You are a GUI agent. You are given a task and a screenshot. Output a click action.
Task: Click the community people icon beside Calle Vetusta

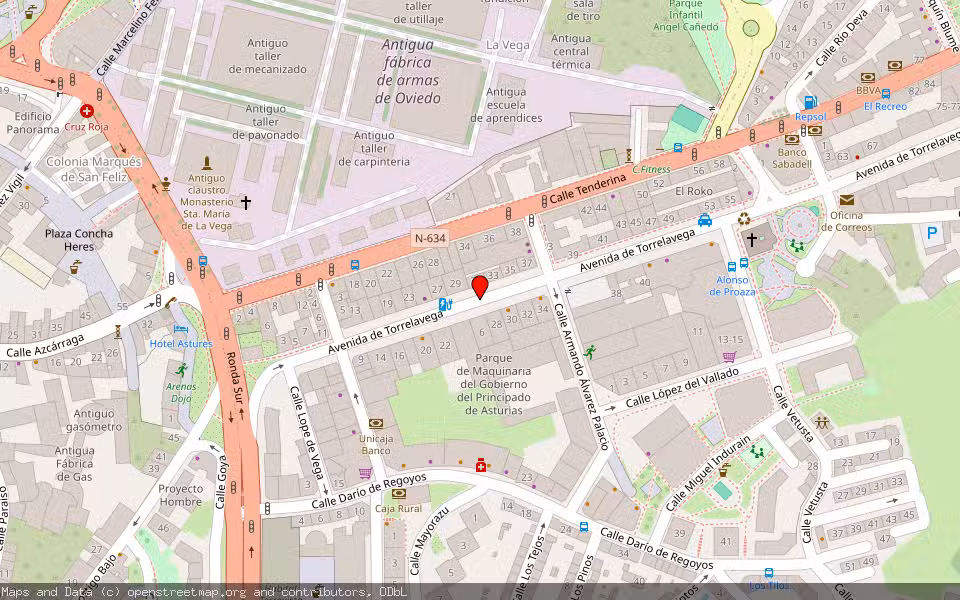pyautogui.click(x=822, y=422)
